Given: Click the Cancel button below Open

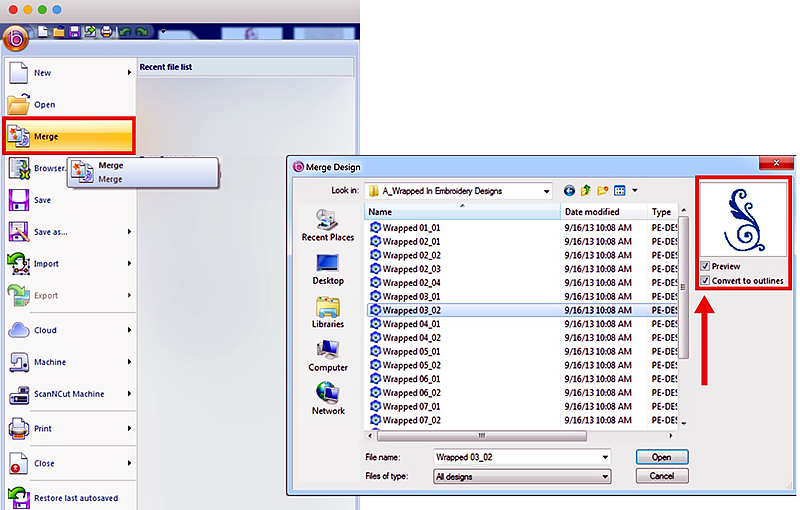Looking at the screenshot, I should (662, 477).
